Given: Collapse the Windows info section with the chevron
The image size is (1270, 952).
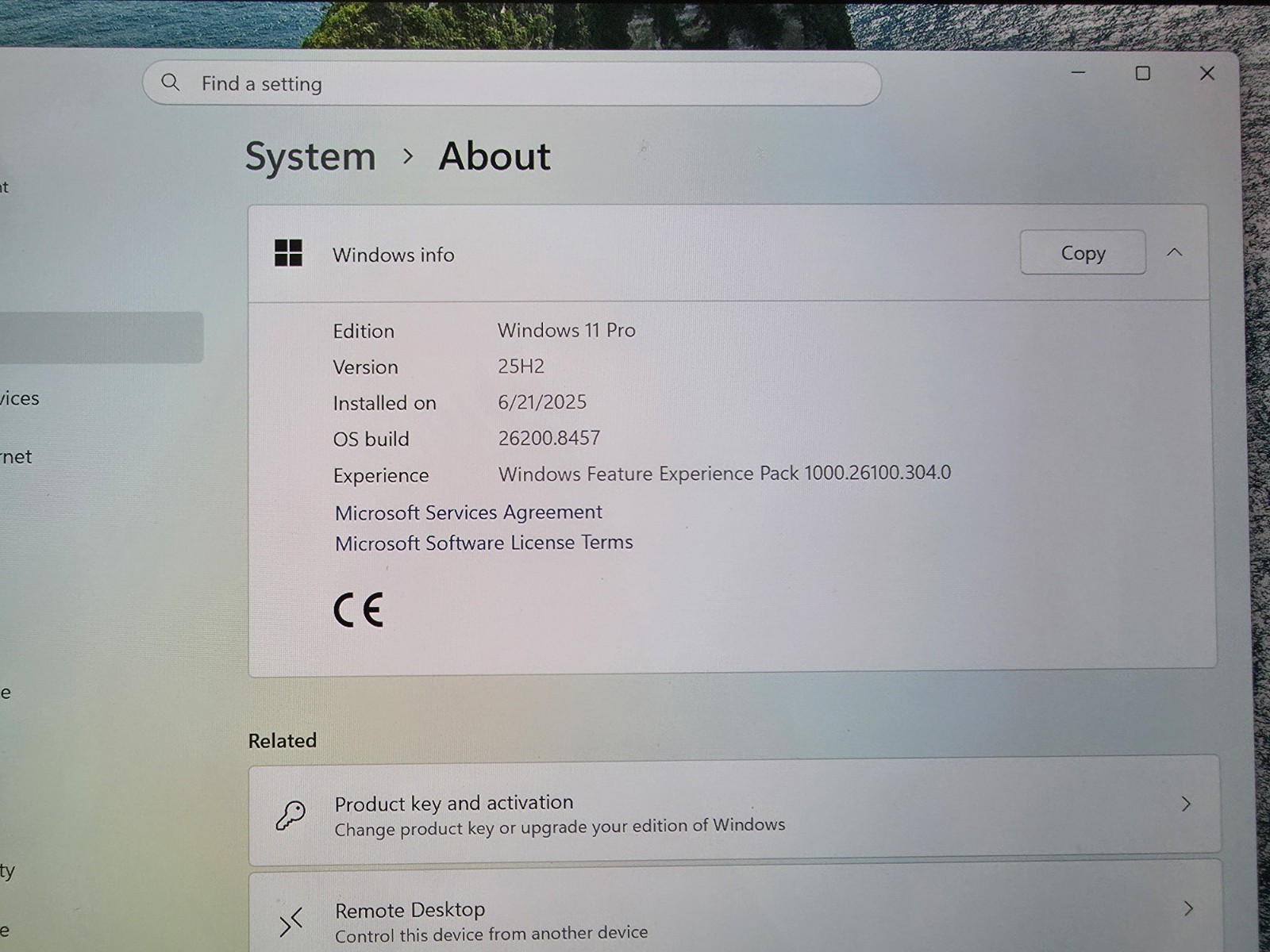Looking at the screenshot, I should point(1175,252).
